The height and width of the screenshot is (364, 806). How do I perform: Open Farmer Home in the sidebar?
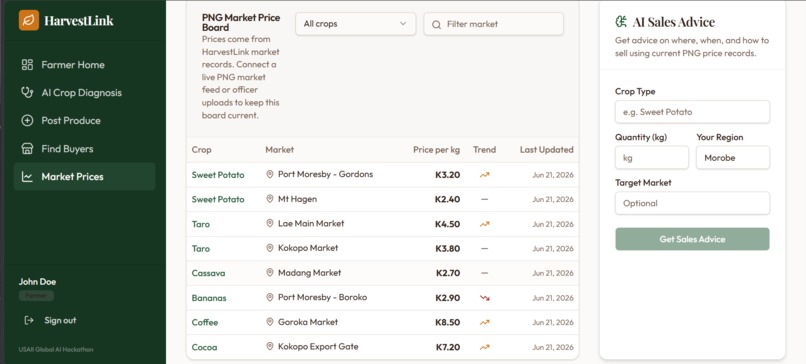(x=84, y=65)
